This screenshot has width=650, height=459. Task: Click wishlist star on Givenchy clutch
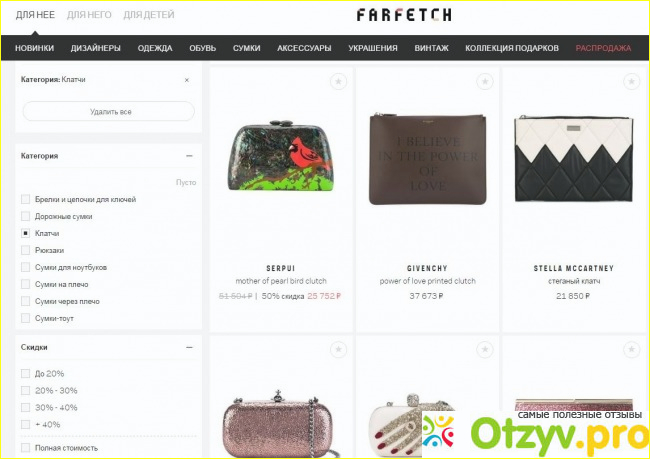[485, 81]
